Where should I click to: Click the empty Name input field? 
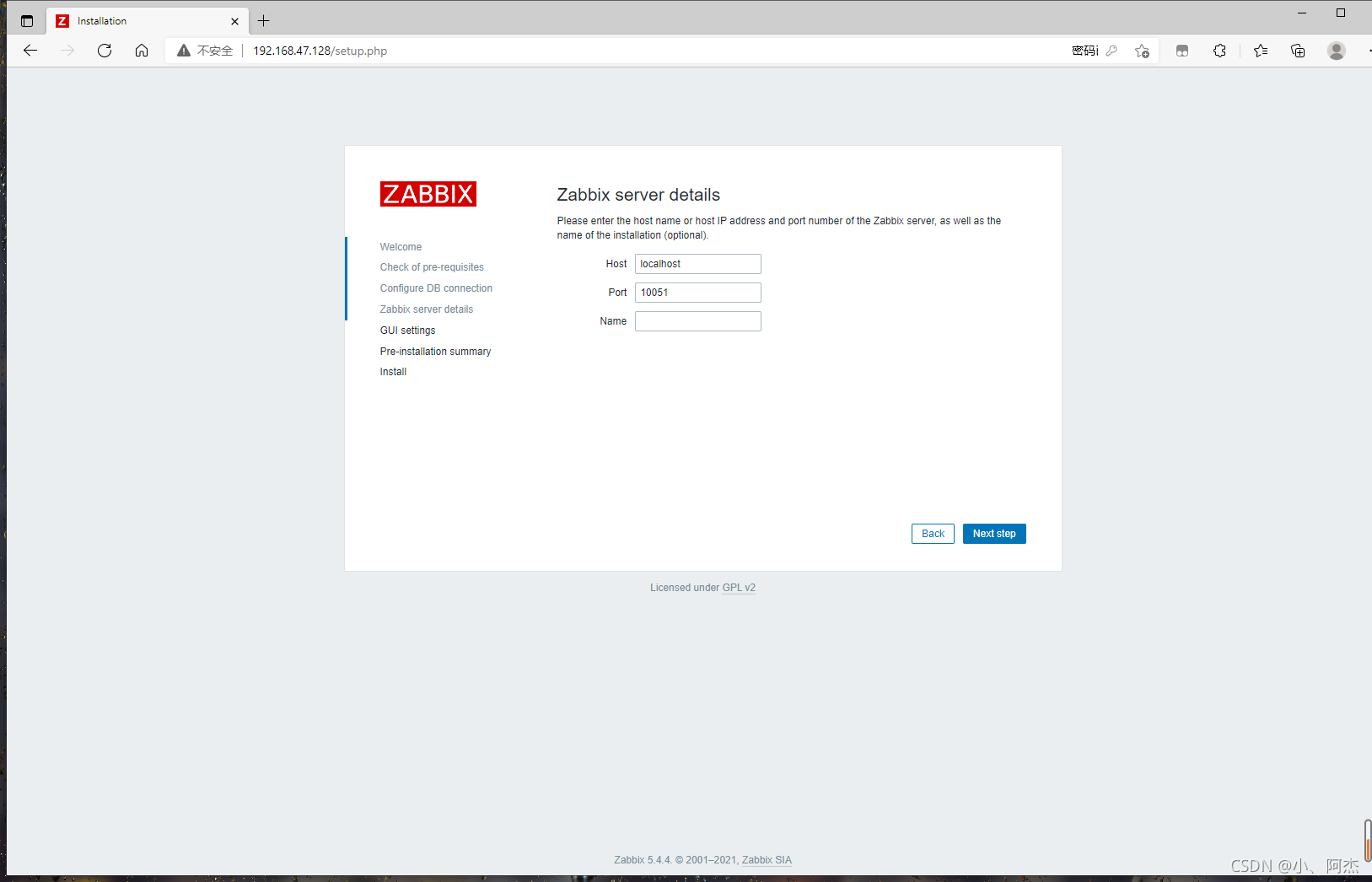click(698, 321)
